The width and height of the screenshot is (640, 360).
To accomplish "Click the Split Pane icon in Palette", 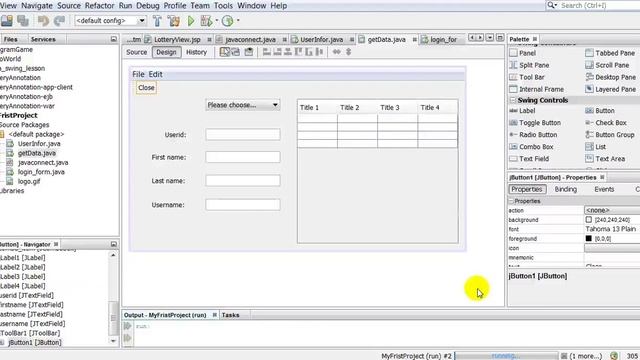I will click(513, 65).
